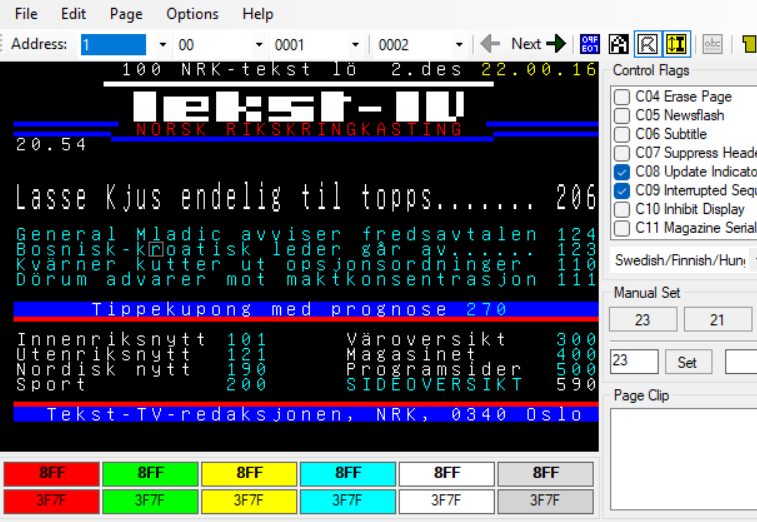
Task: Click 'Sport' in the teletext index
Action: tap(51, 384)
